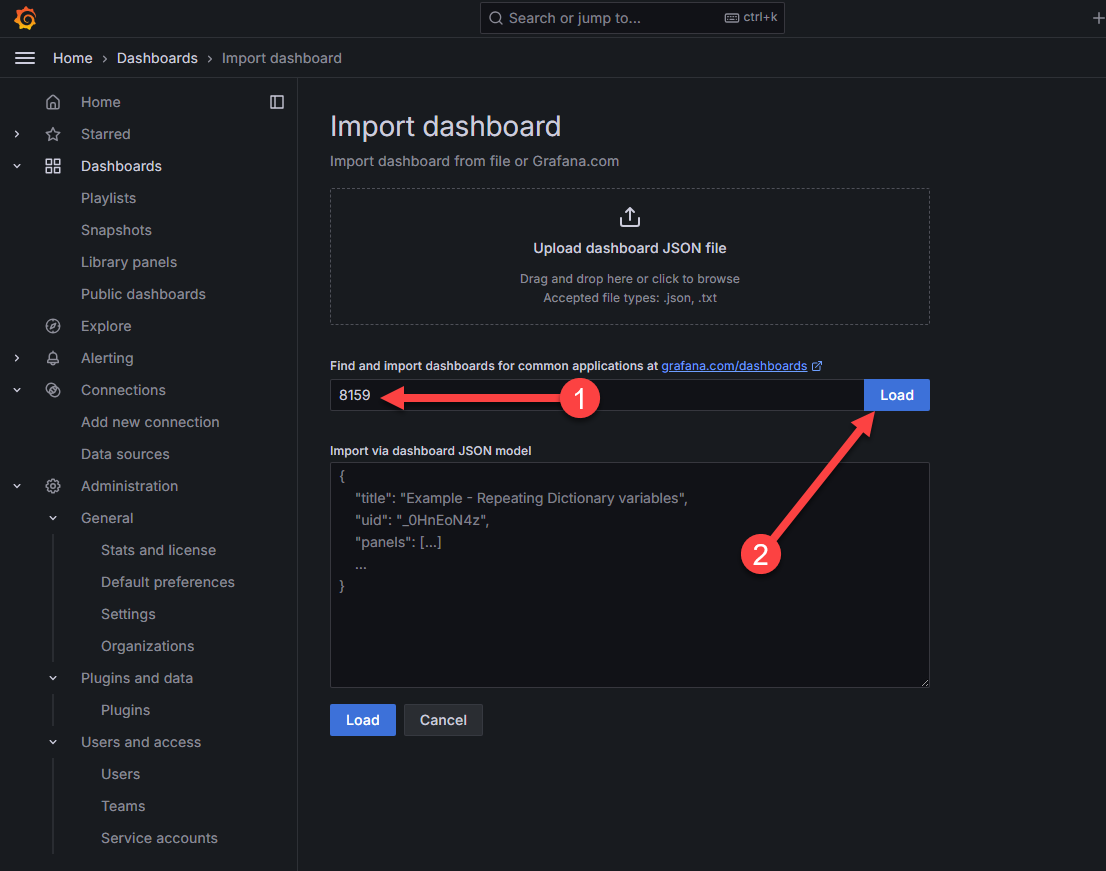Go to Dashboards breadcrumb

[157, 58]
